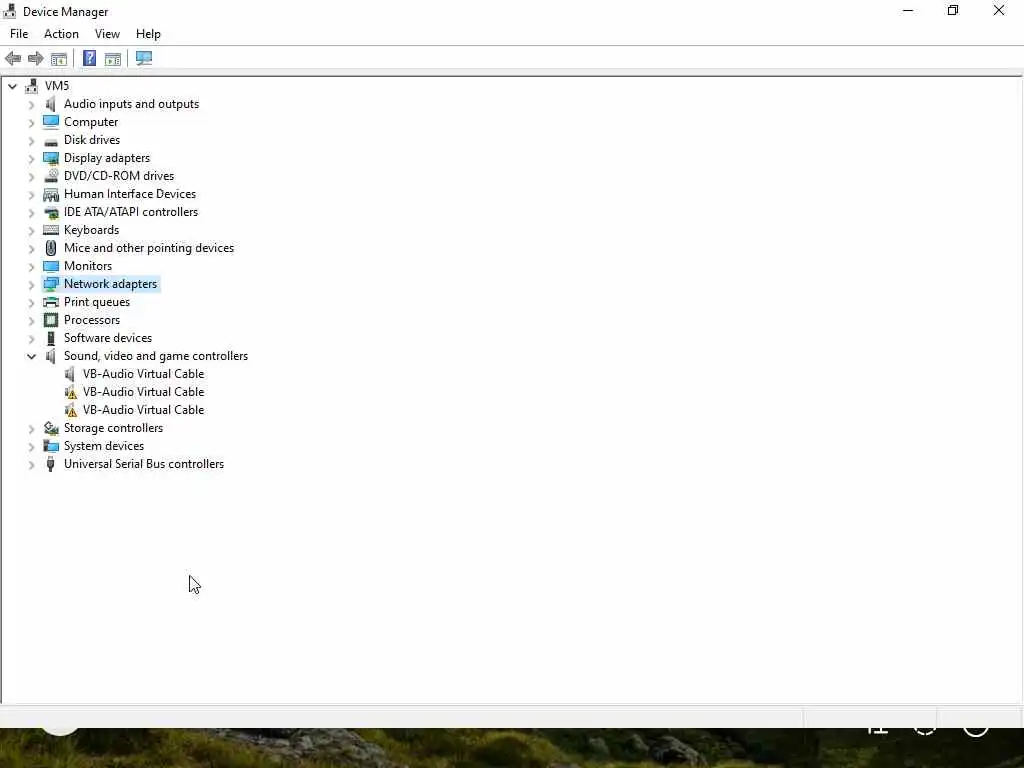The width and height of the screenshot is (1024, 768).
Task: Expand Universal Serial Bus controllers chevron
Action: (31, 465)
